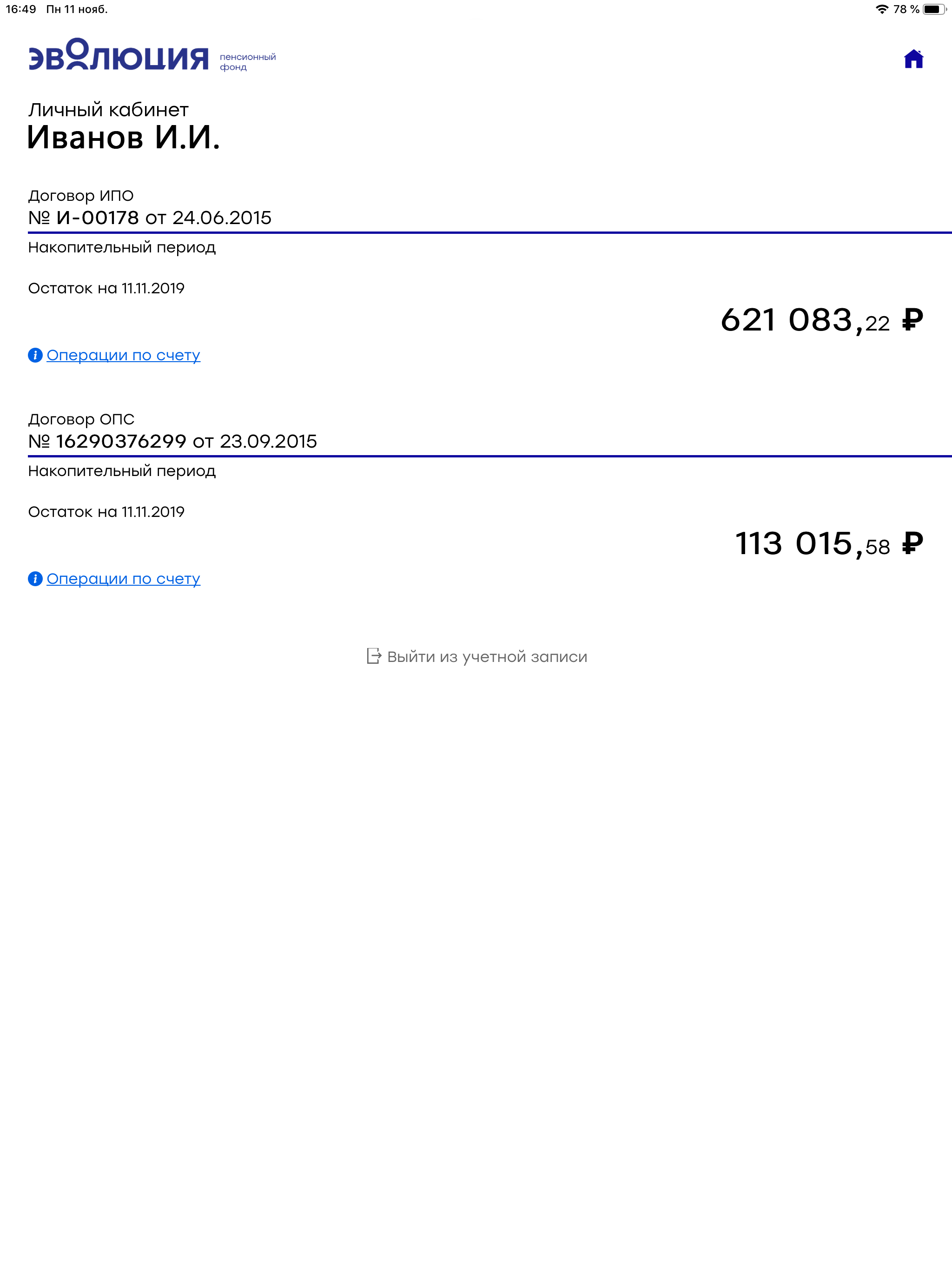Open Операции по счету for ОПС contract
Image resolution: width=952 pixels, height=1270 pixels.
(123, 579)
